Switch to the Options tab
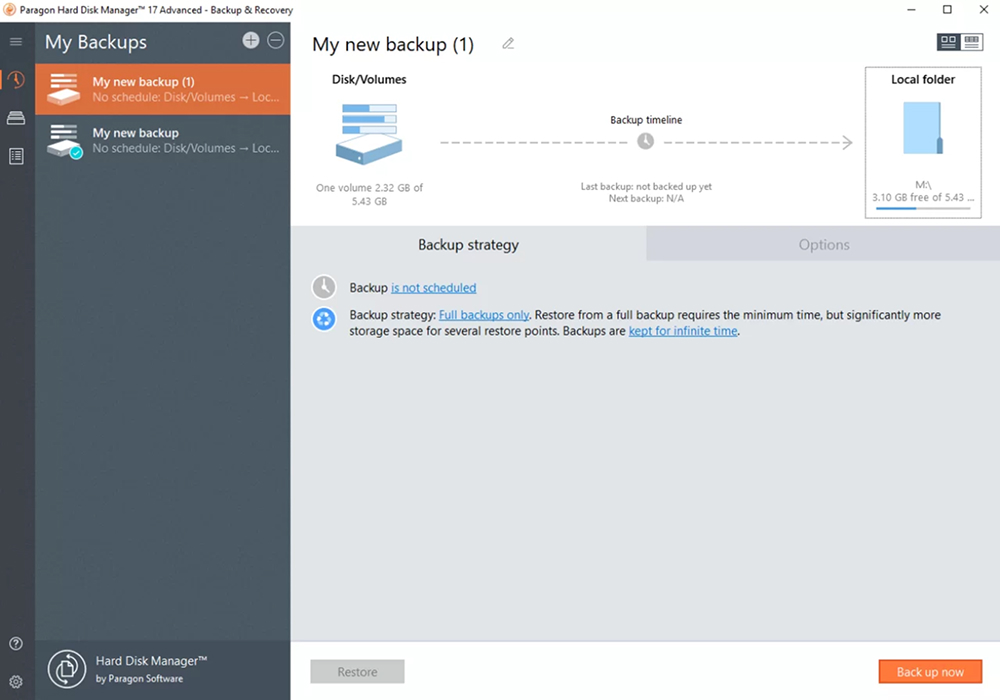Image resolution: width=1000 pixels, height=700 pixels. 823,244
